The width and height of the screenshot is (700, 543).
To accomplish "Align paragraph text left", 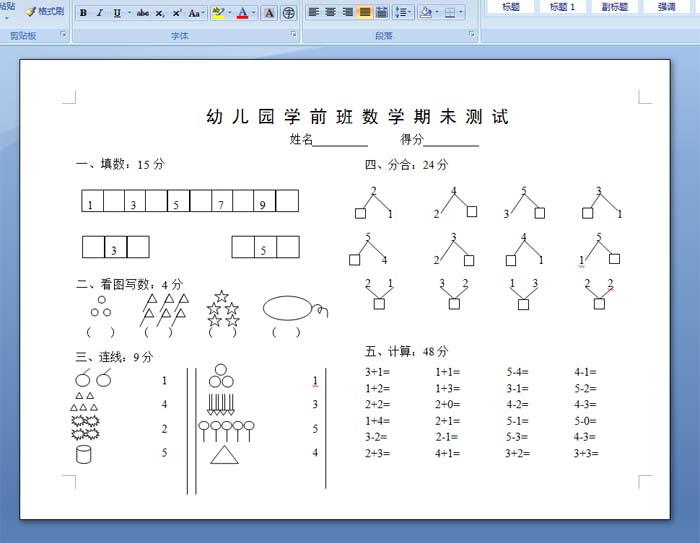I will 313,13.
